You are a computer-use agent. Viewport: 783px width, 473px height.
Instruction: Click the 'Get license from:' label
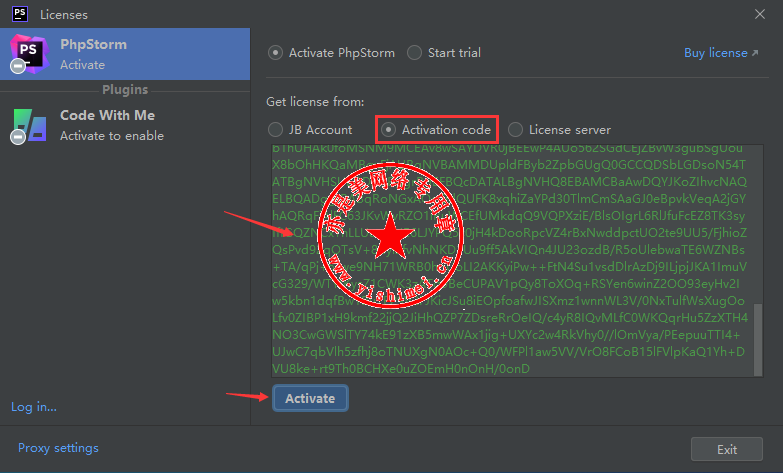pyautogui.click(x=315, y=102)
